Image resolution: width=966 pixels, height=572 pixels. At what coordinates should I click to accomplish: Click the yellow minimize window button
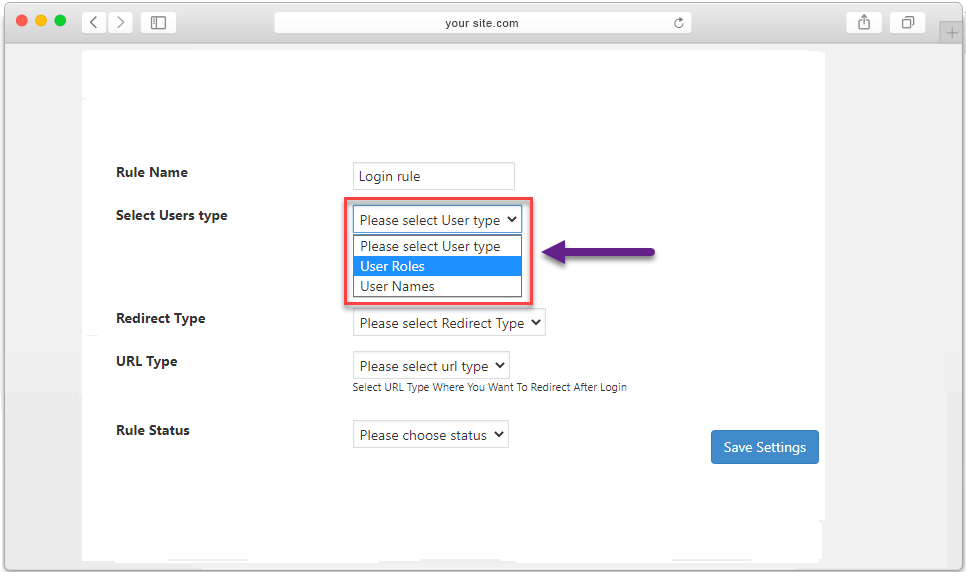pos(41,20)
